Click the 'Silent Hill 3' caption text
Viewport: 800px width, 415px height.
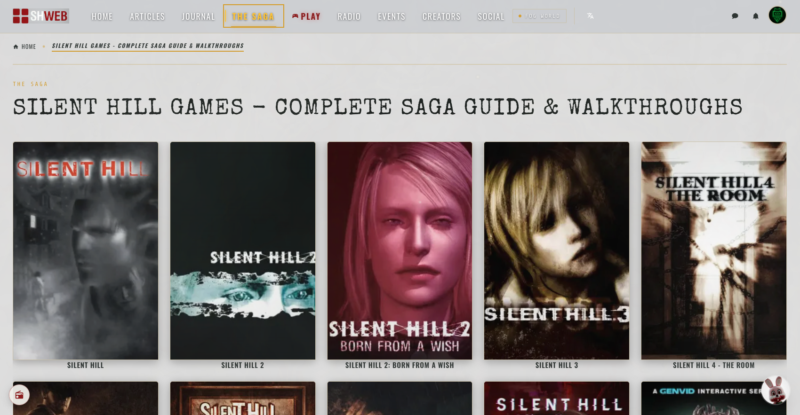(557, 365)
